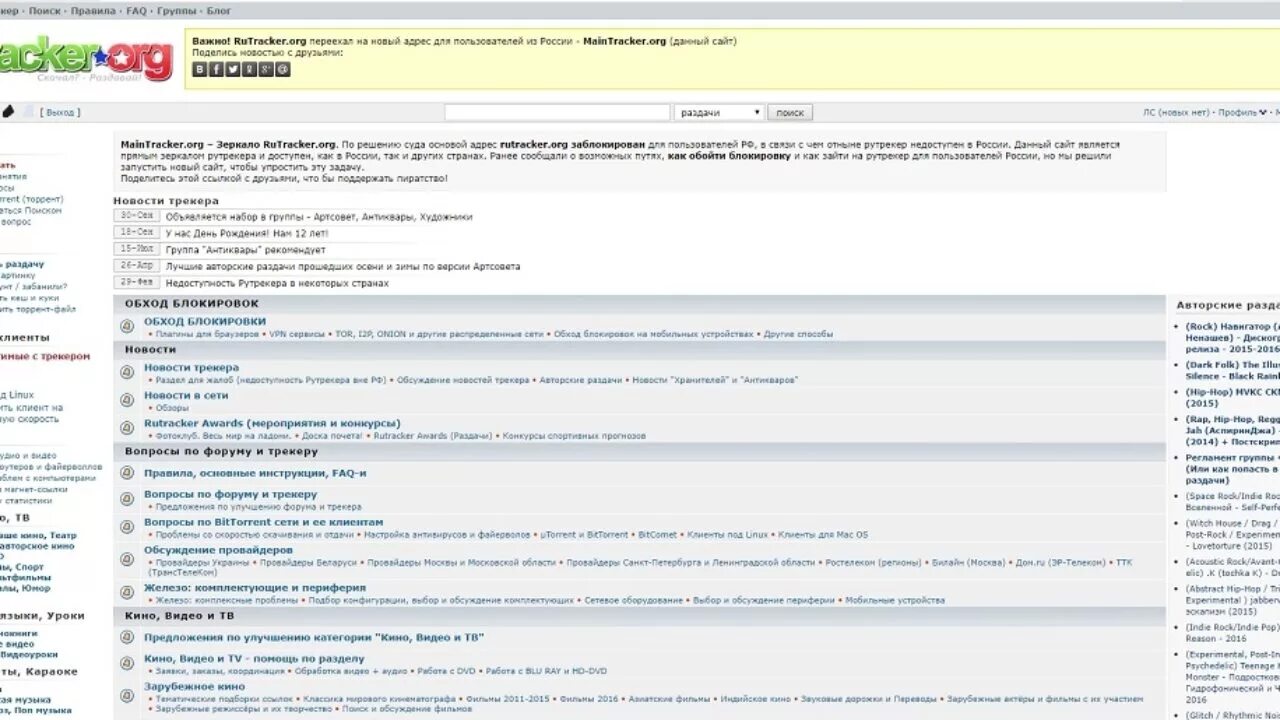Screen dimensions: 1280x720
Task: Open Правила in the top menu
Action: (93, 11)
